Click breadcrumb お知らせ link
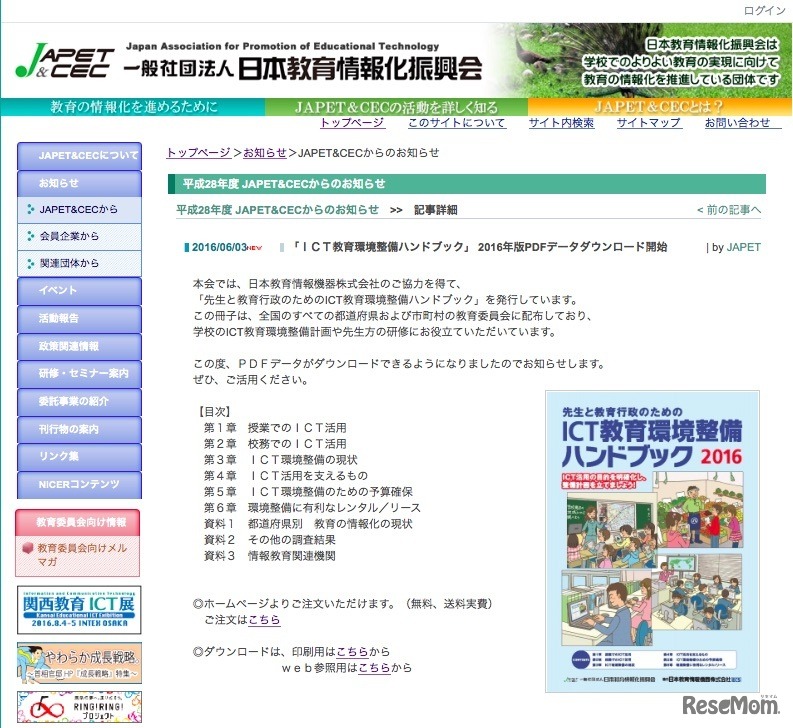 [x=265, y=153]
